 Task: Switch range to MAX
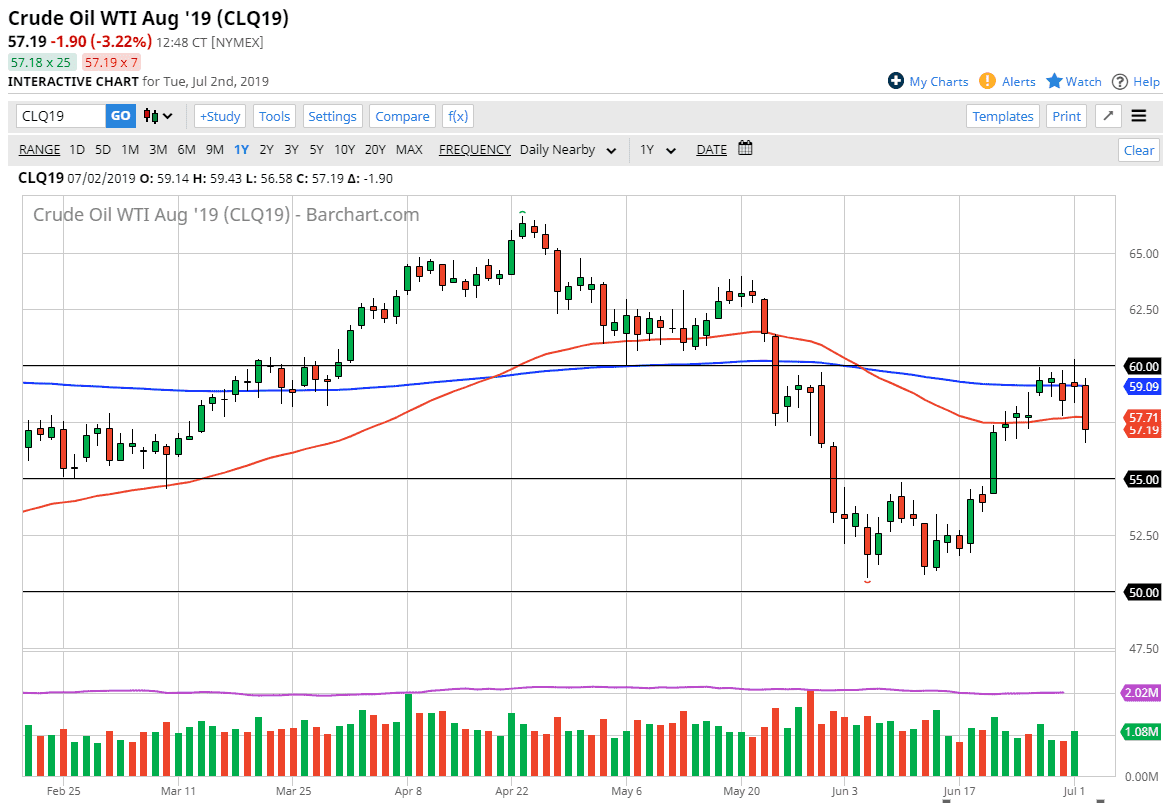click(x=409, y=149)
